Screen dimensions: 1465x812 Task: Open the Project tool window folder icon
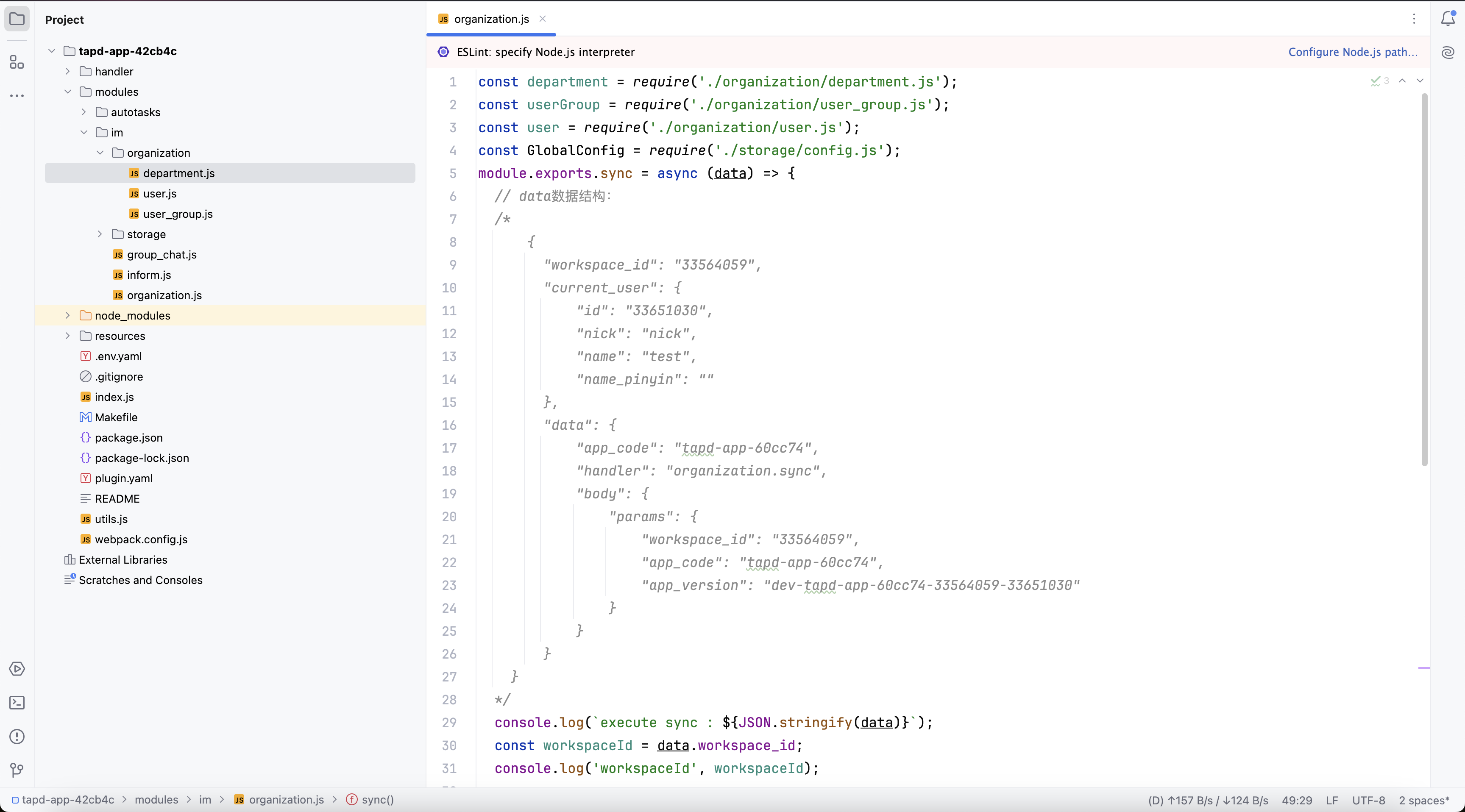click(17, 19)
